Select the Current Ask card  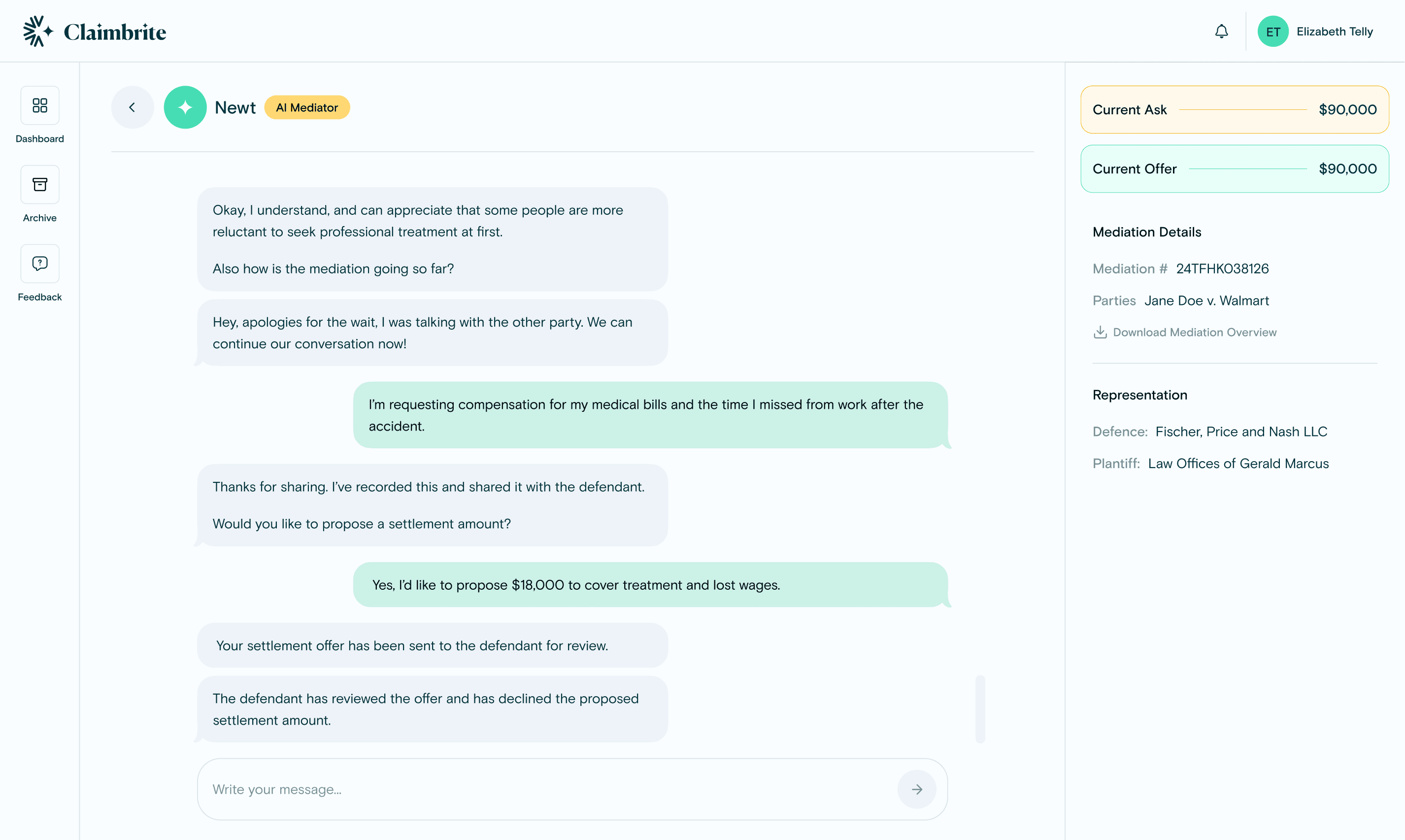point(1235,110)
